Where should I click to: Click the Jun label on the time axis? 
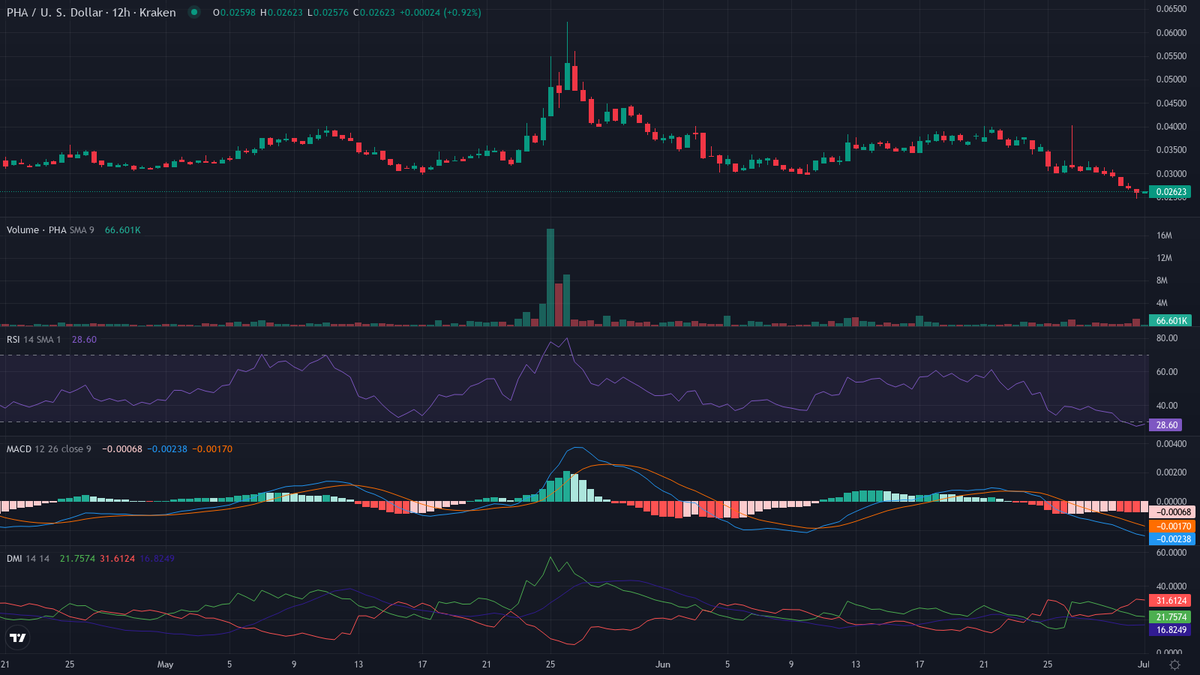(663, 663)
